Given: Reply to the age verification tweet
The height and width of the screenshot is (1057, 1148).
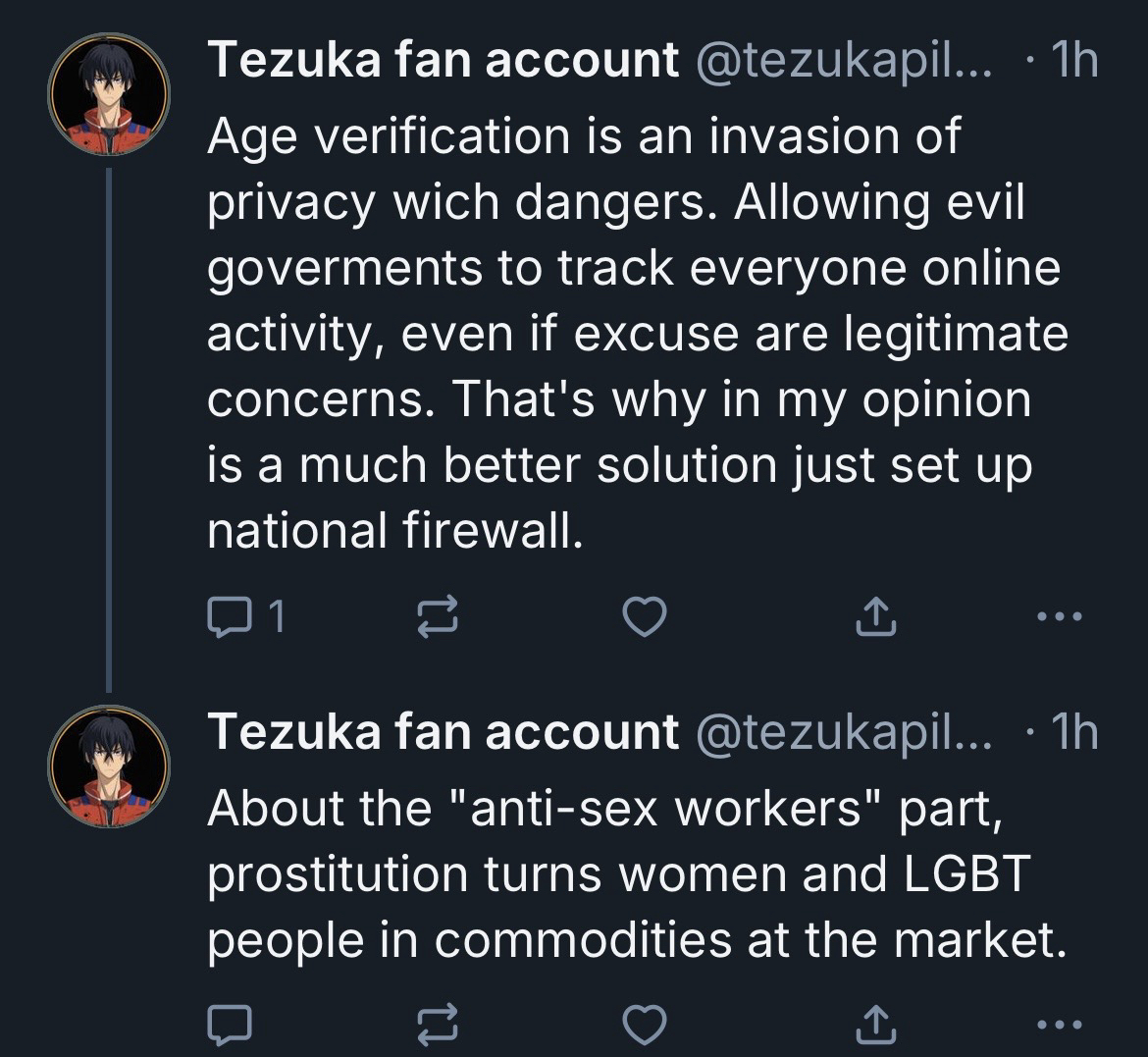Looking at the screenshot, I should click(x=229, y=616).
